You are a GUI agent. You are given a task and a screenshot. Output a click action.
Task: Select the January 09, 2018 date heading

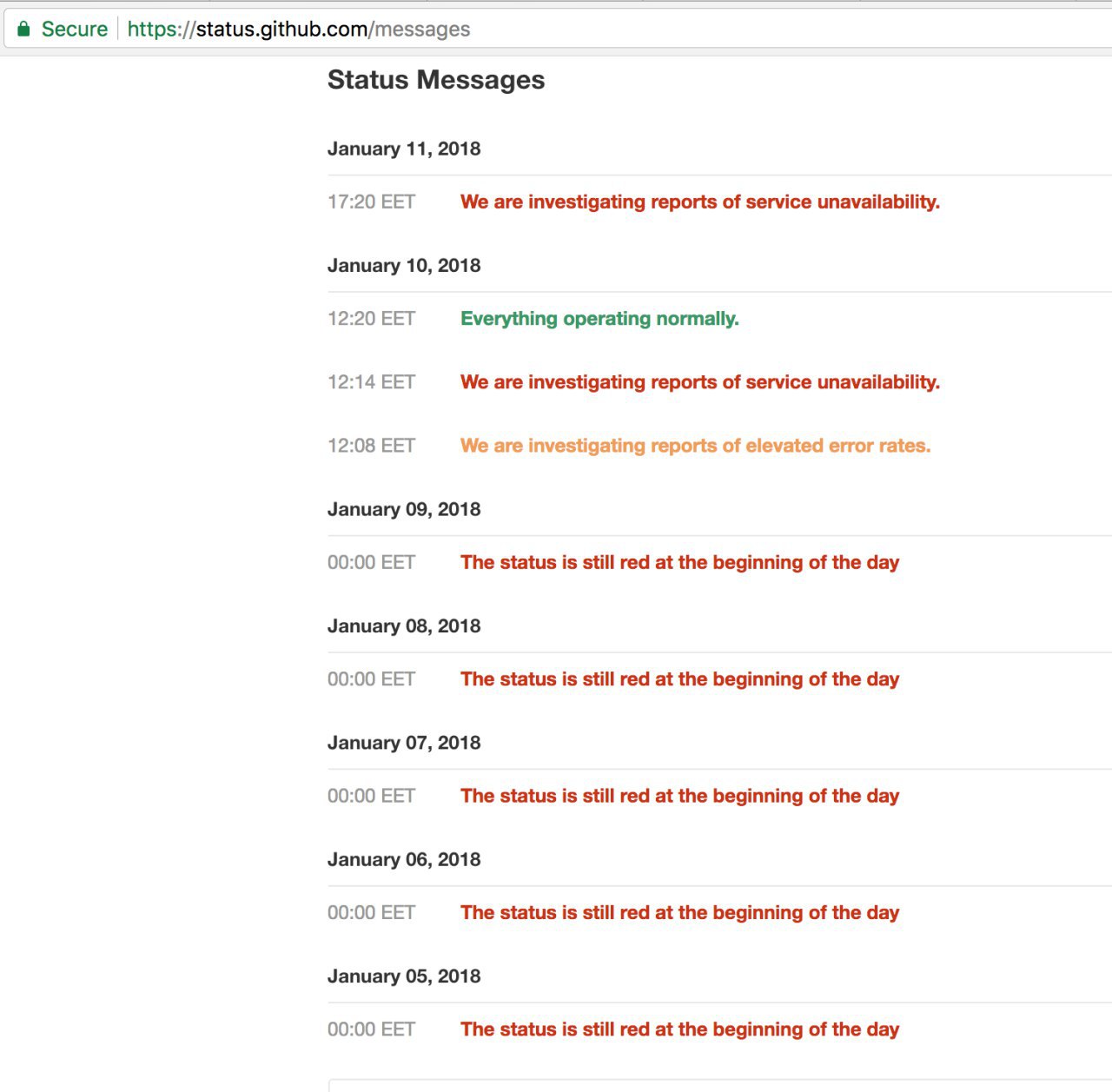click(x=404, y=509)
